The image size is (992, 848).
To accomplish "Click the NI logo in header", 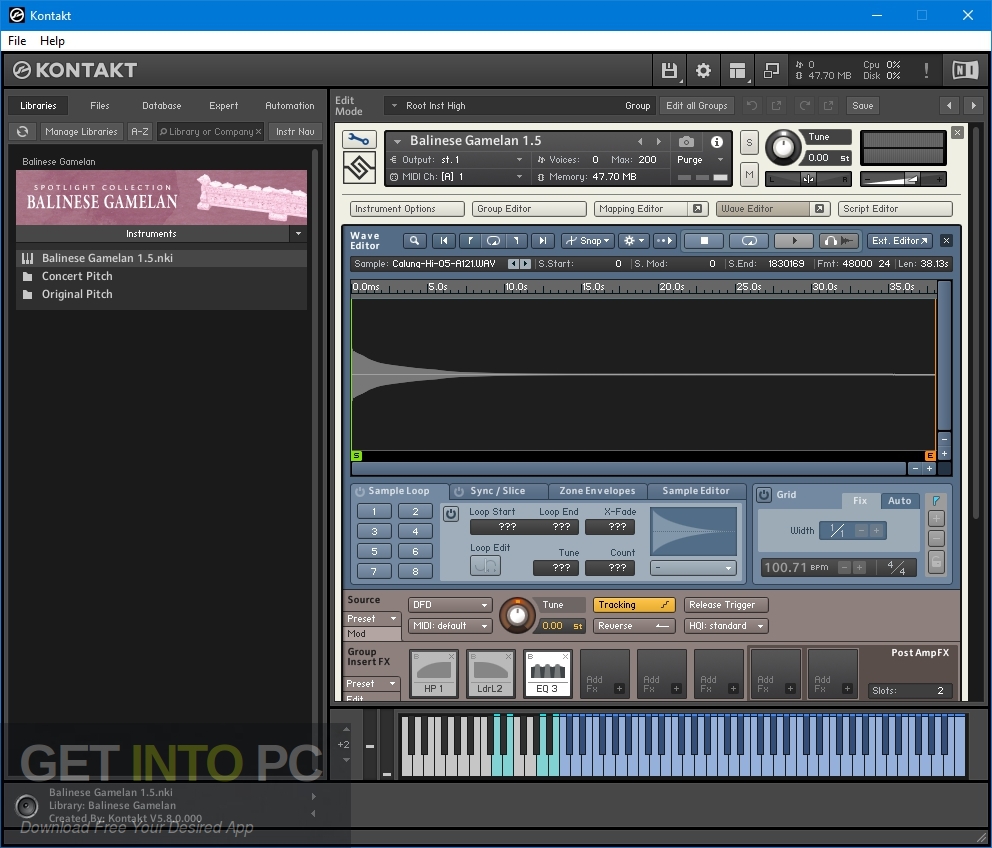I will 965,70.
